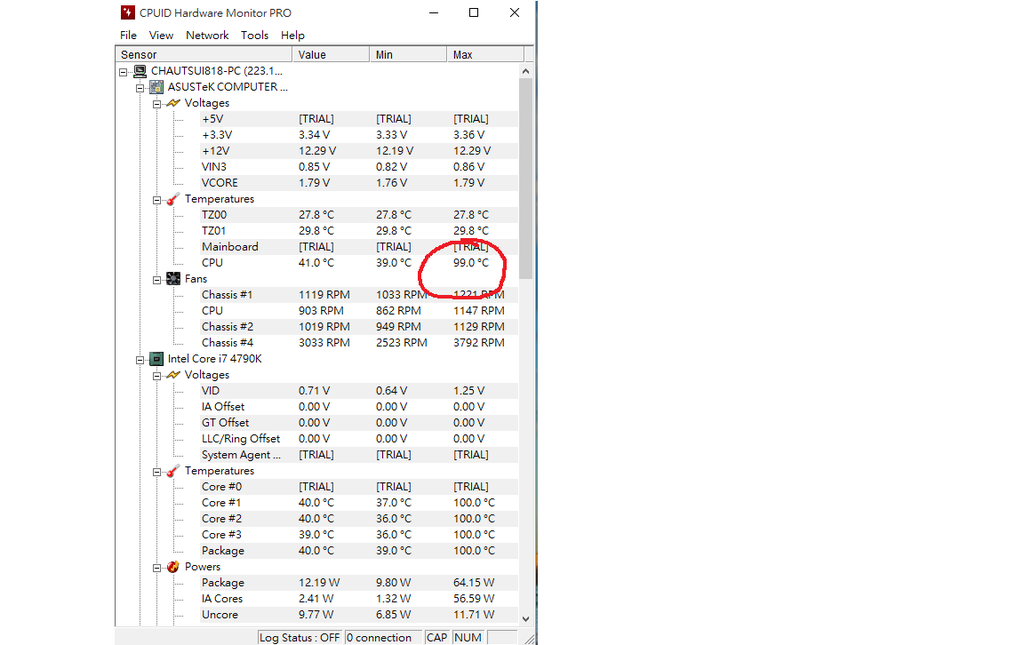Select the VIN3 voltage row
Image resolution: width=1024 pixels, height=645 pixels.
[359, 167]
